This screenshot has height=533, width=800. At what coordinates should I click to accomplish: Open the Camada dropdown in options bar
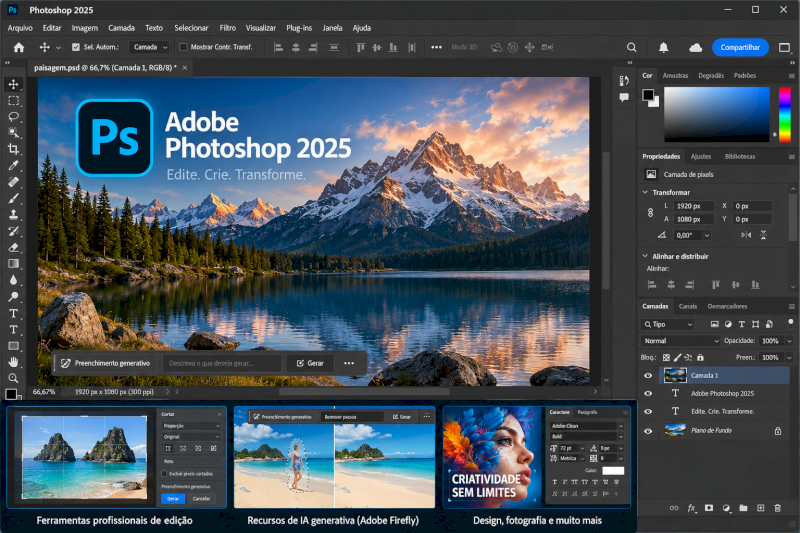tap(149, 47)
